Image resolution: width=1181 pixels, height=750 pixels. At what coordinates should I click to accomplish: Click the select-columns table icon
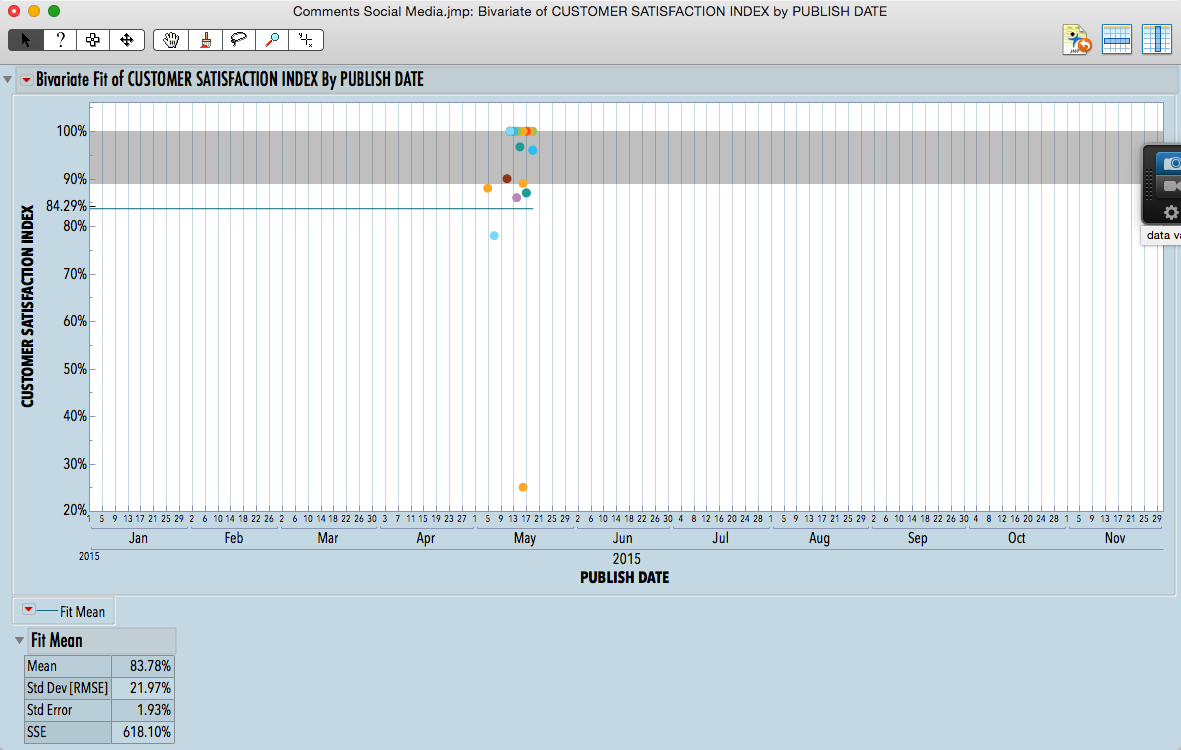point(1158,39)
